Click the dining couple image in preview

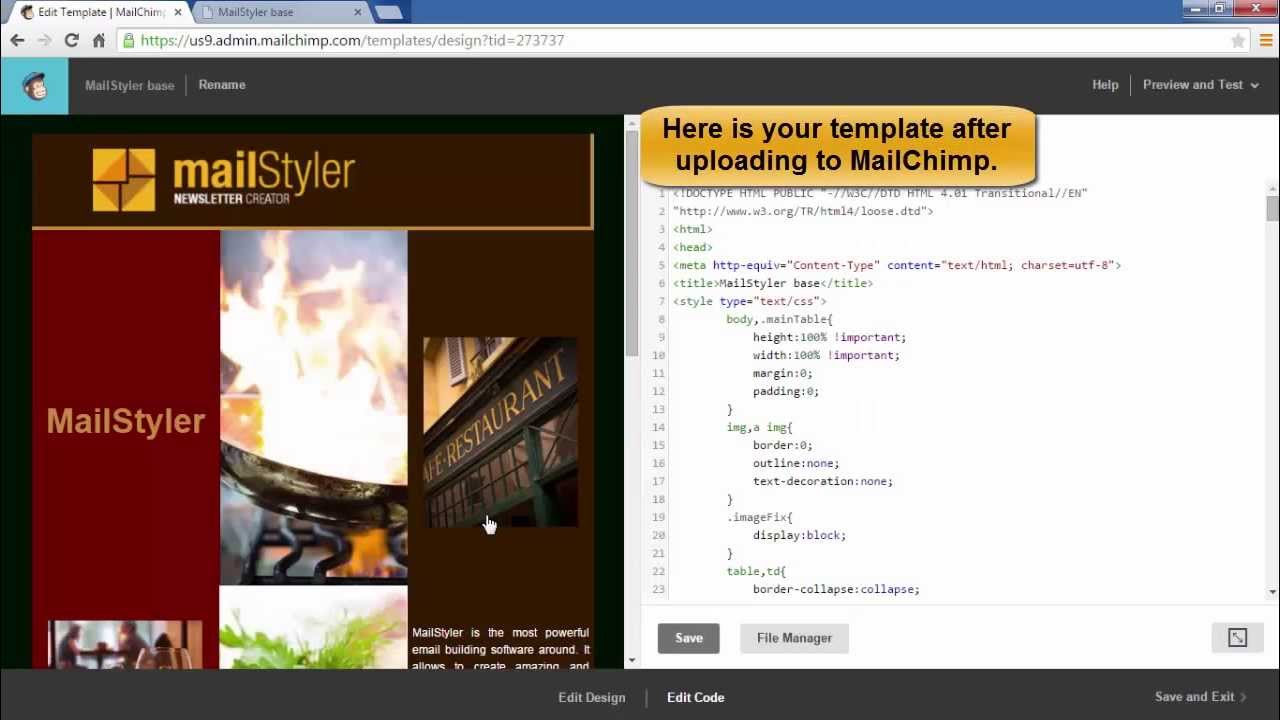125,645
